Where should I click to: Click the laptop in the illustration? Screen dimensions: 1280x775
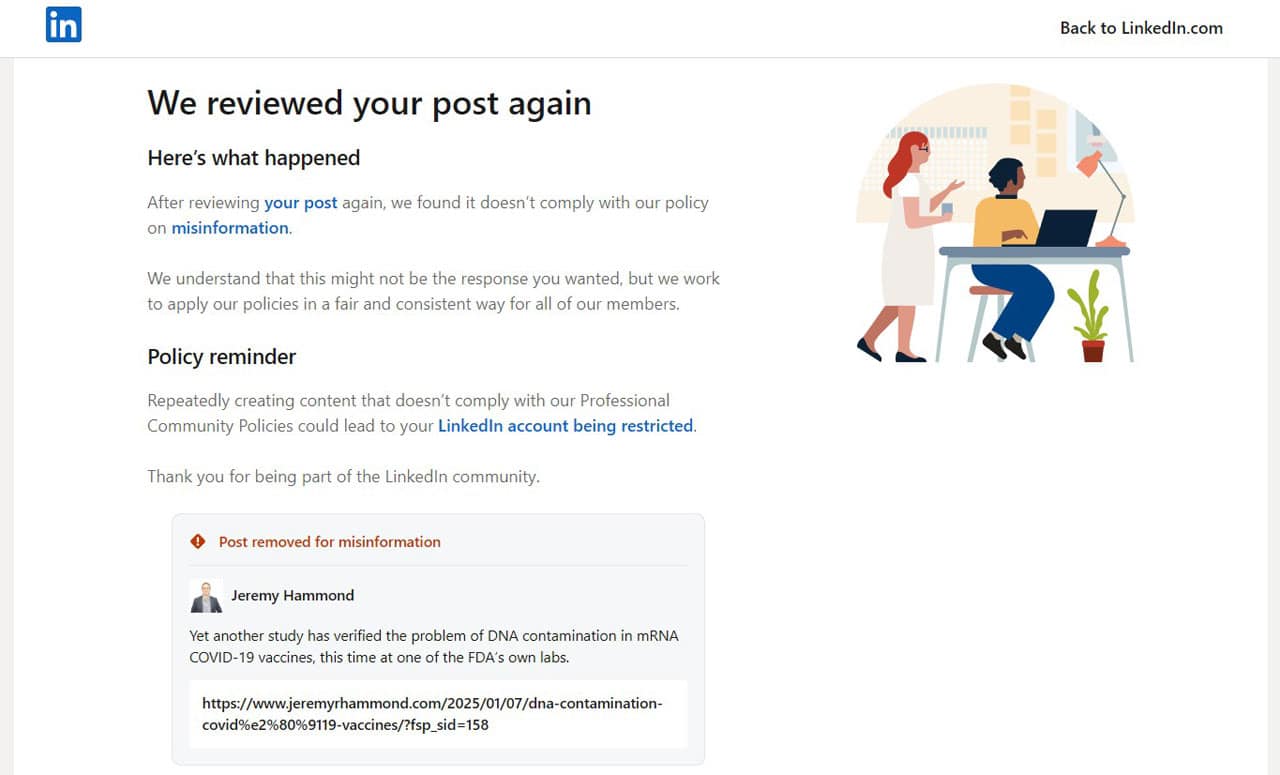click(x=1064, y=229)
